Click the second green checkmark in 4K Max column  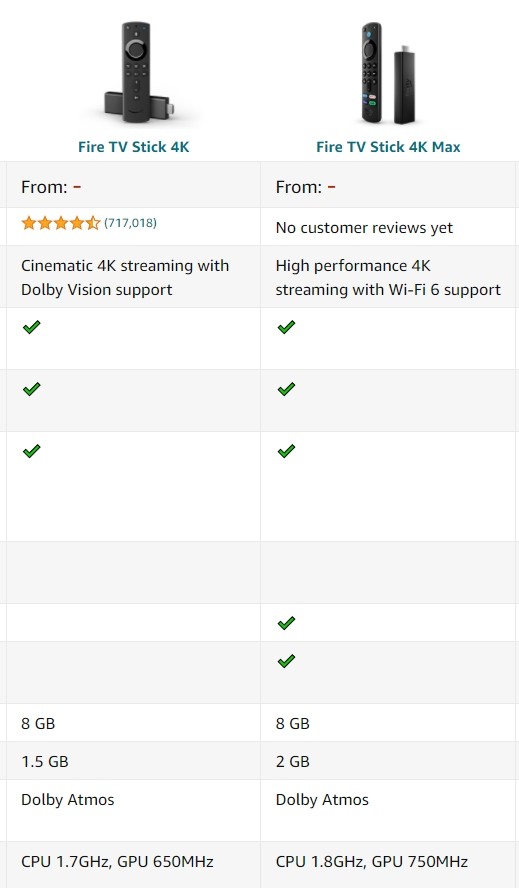286,389
